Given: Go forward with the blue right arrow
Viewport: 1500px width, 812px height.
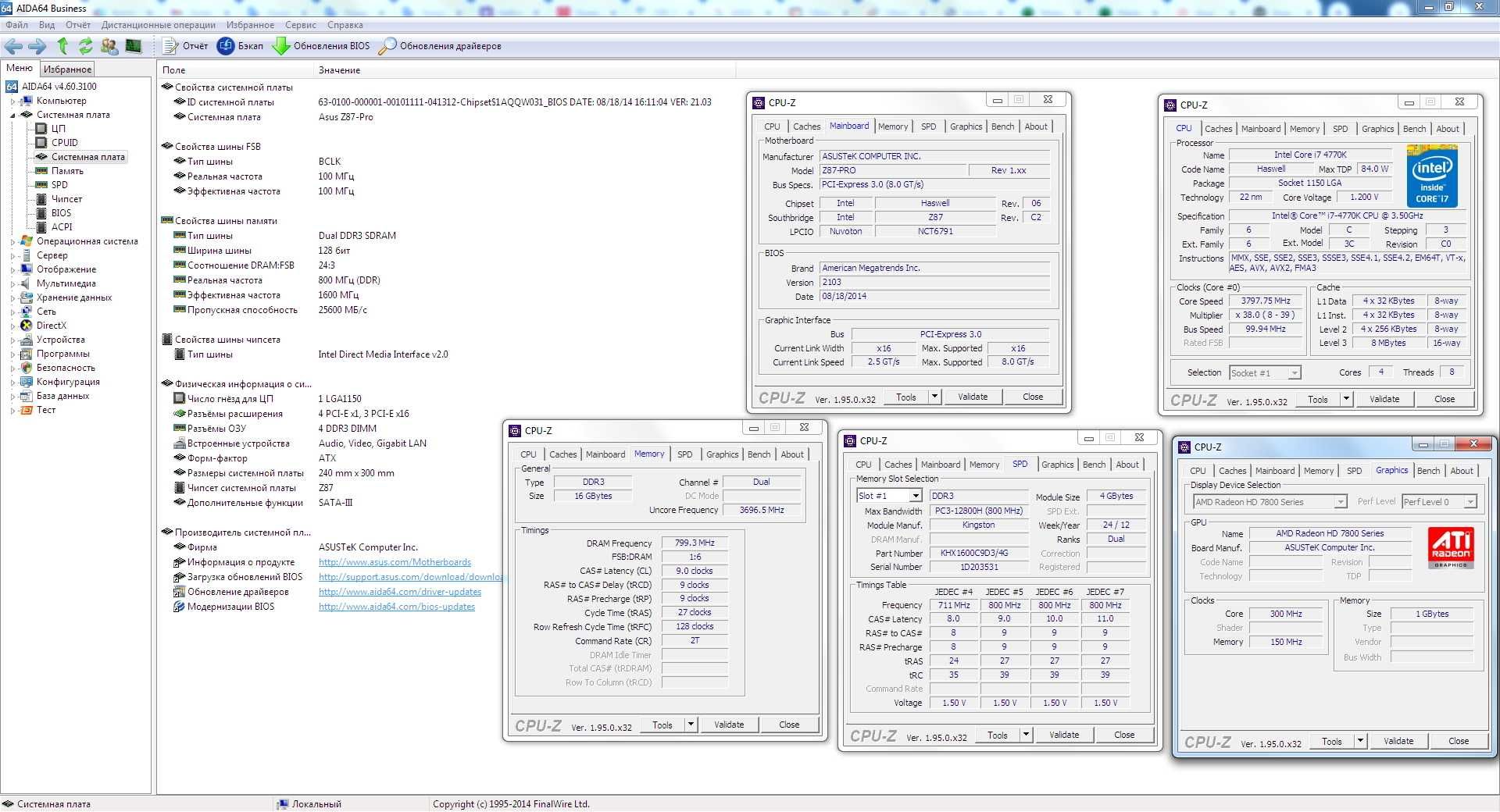Looking at the screenshot, I should (x=37, y=46).
